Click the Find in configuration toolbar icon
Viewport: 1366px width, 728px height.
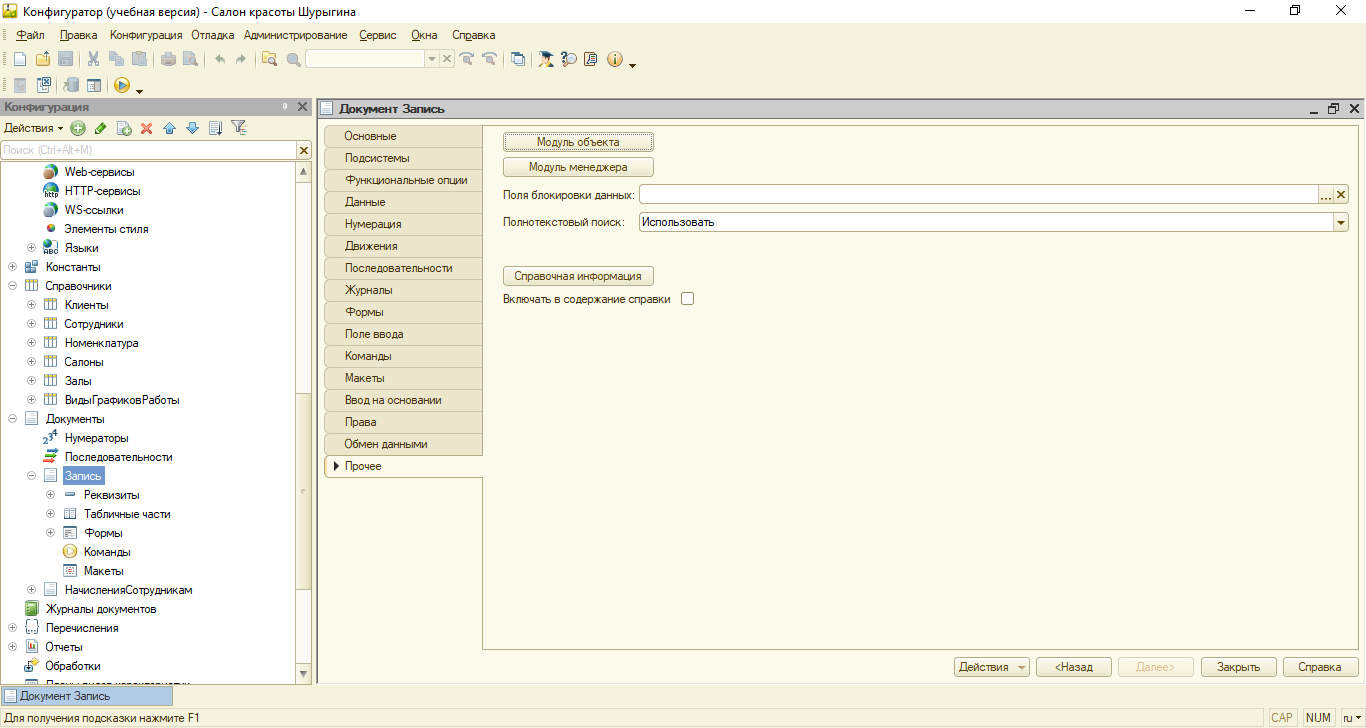(269, 59)
